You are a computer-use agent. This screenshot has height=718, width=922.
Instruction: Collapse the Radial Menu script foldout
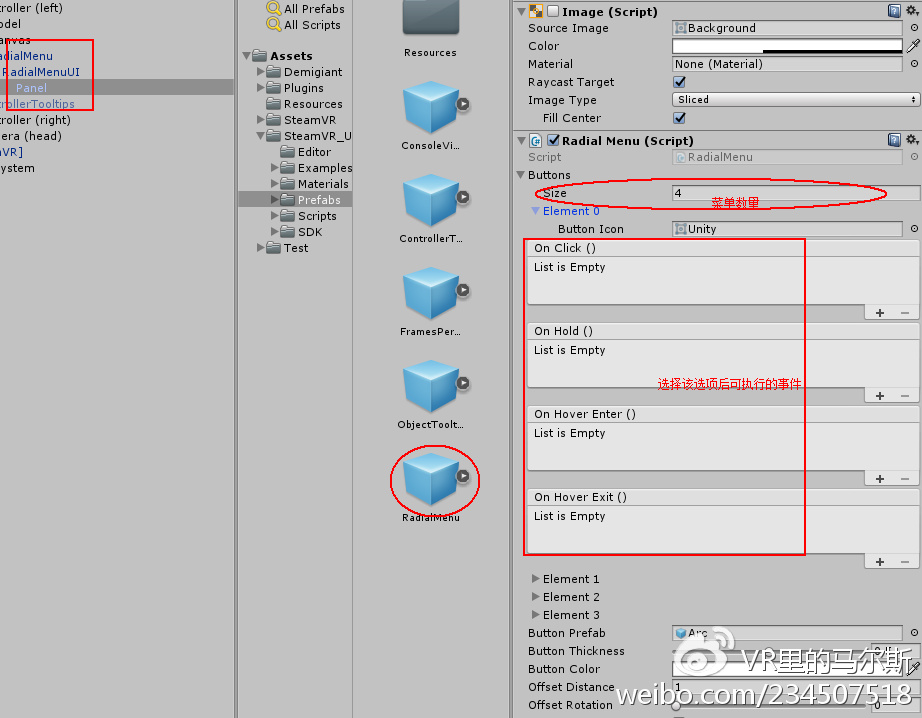point(521,141)
